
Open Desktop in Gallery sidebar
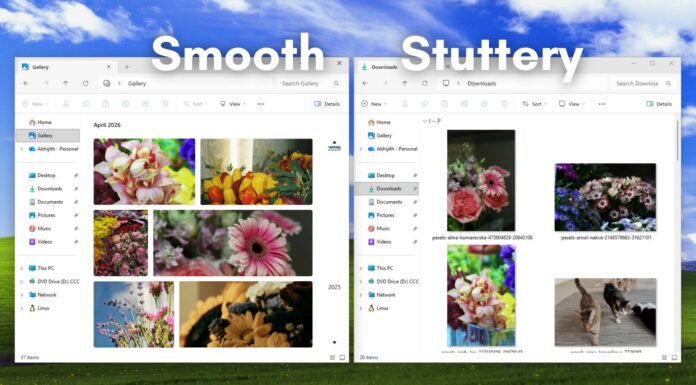47,175
